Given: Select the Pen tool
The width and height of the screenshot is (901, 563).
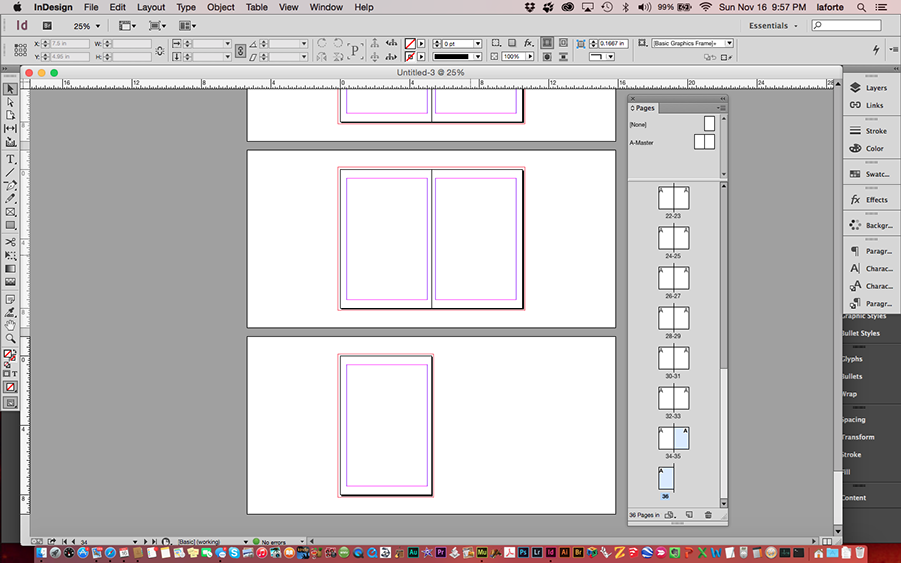Looking at the screenshot, I should (x=10, y=186).
